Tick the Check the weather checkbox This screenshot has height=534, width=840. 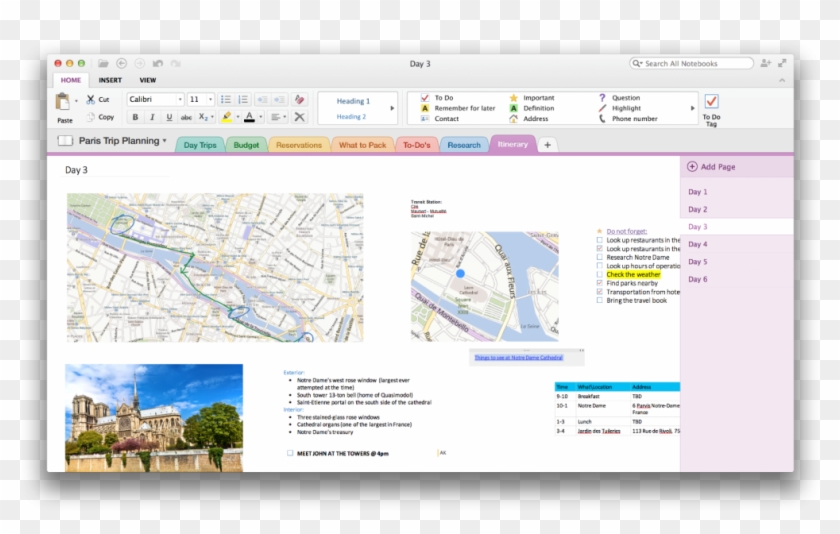click(599, 274)
